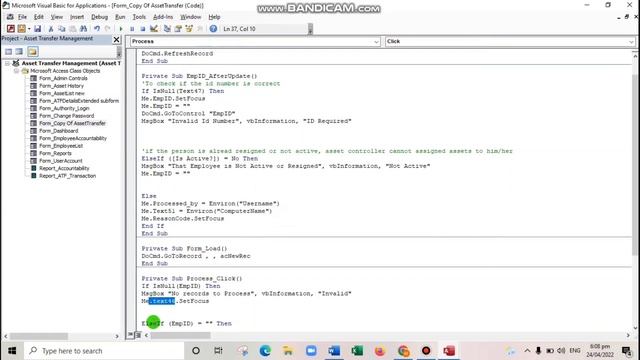Select Form_EmployeeList in project tree
640x360 pixels.
click(x=61, y=146)
